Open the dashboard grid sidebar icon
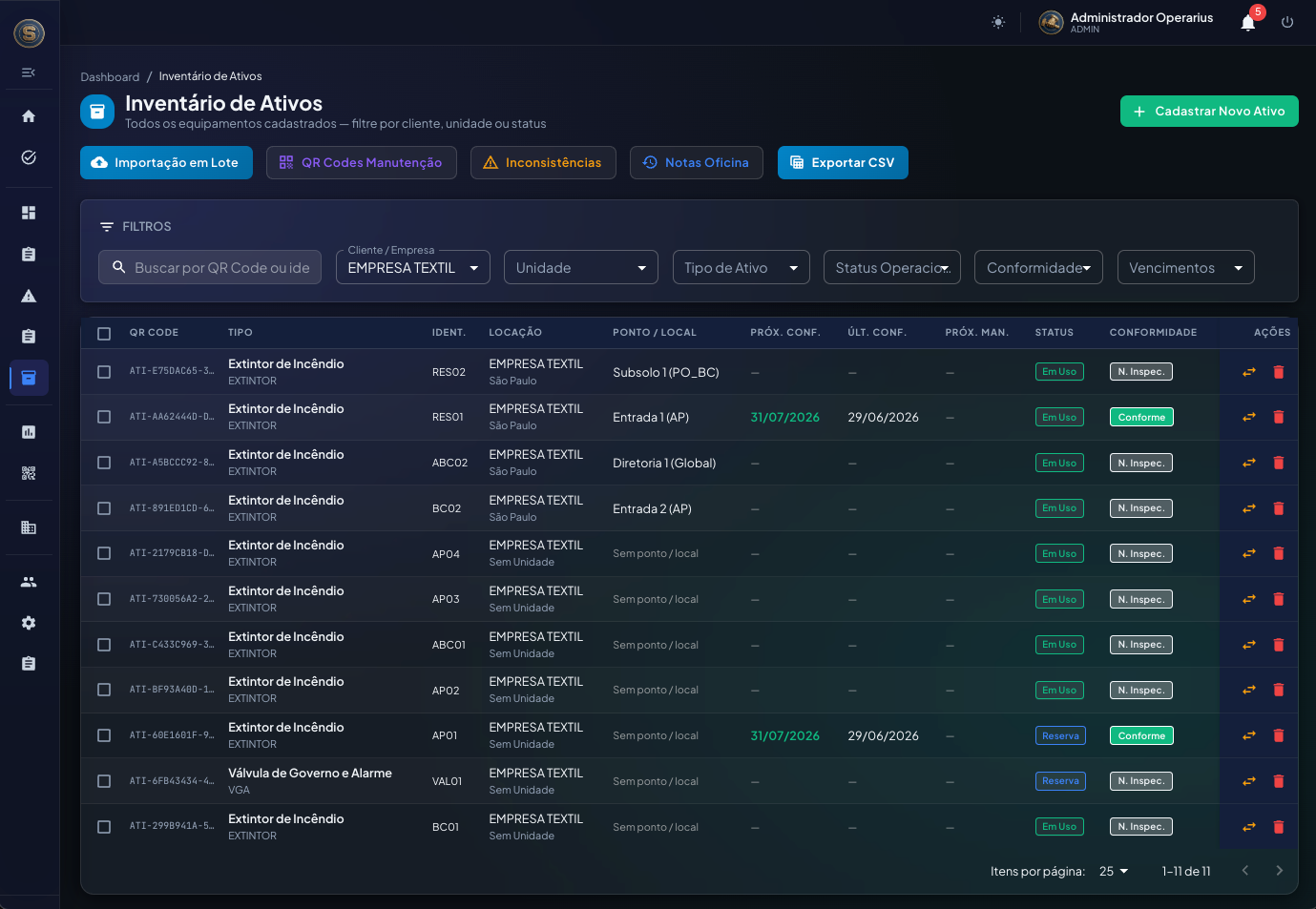1316x909 pixels. coord(29,213)
